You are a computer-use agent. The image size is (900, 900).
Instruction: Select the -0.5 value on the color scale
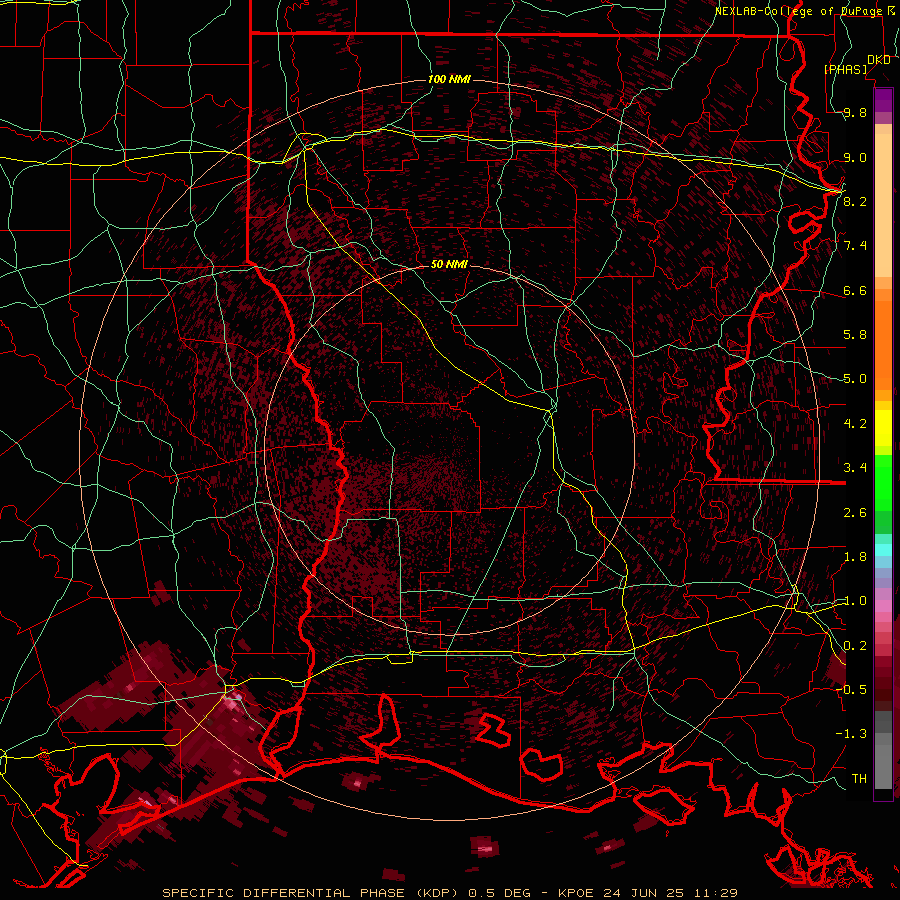[851, 689]
